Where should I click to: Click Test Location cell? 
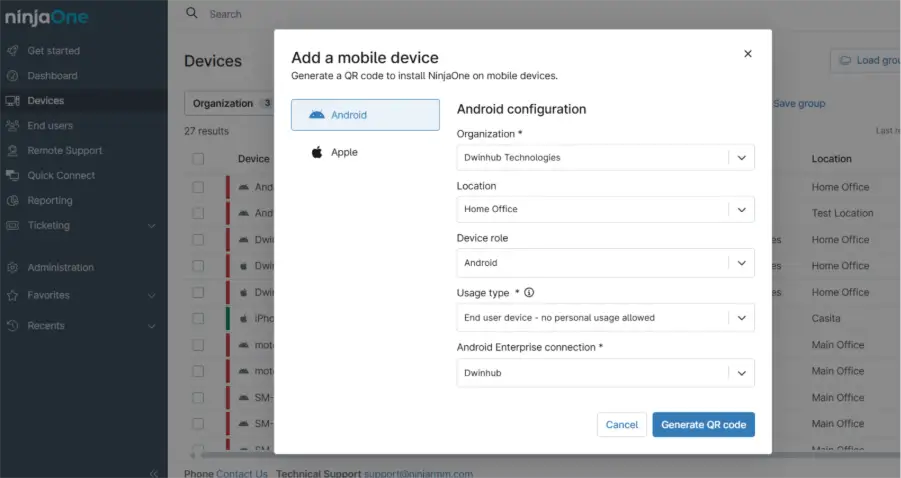(842, 213)
